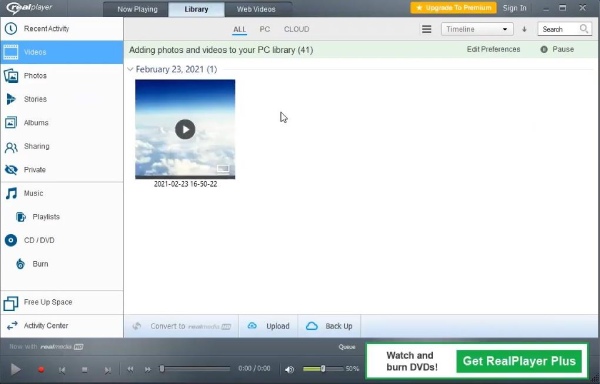The height and width of the screenshot is (384, 600).
Task: Adjust the volume slider
Action: (x=323, y=369)
